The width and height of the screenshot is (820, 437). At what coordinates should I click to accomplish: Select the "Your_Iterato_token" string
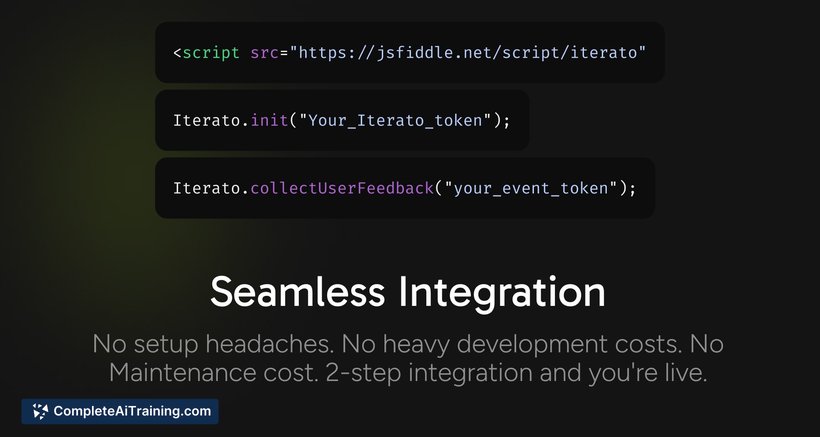(x=394, y=121)
